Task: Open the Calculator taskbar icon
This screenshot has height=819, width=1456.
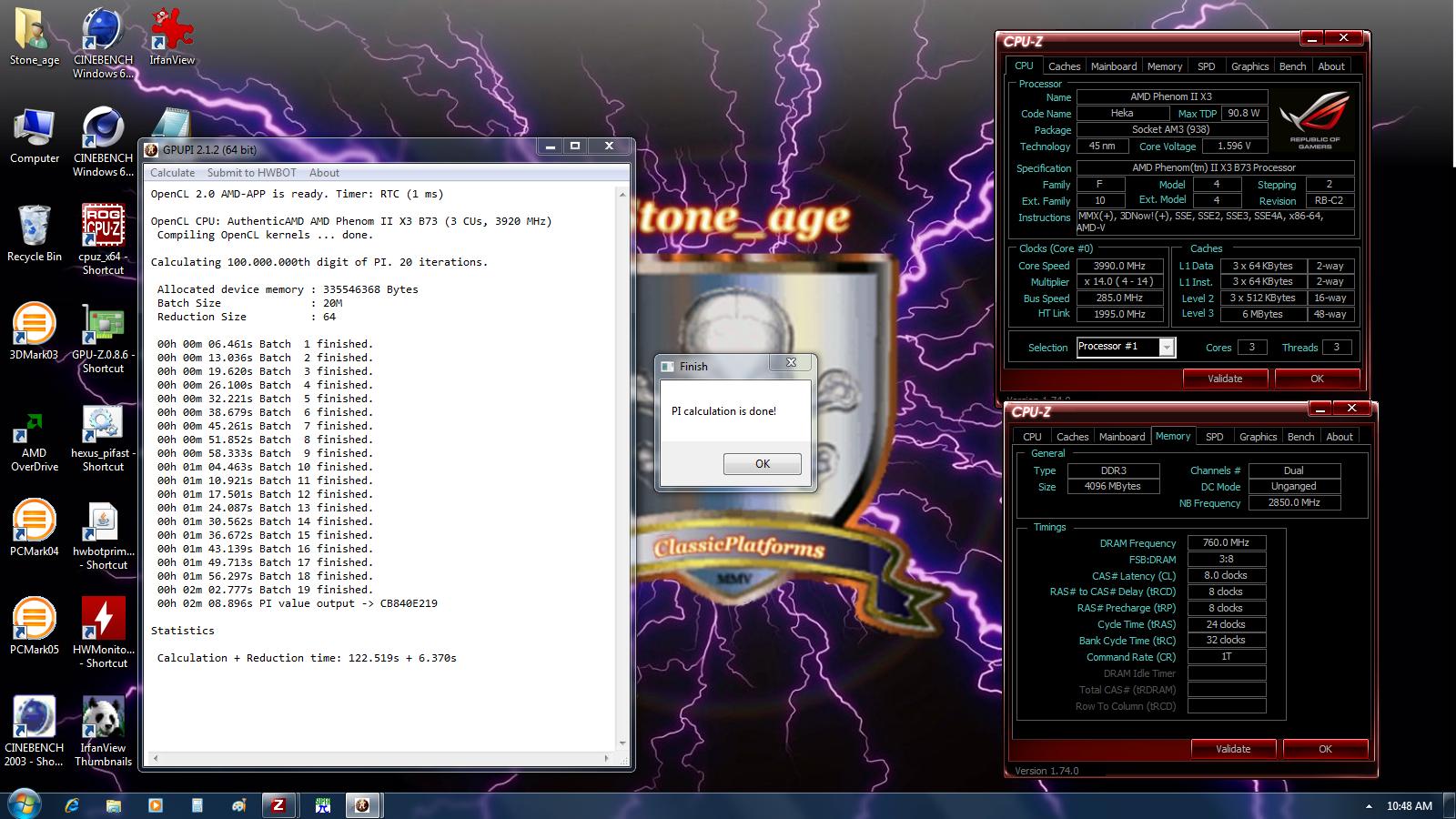Action: (197, 805)
